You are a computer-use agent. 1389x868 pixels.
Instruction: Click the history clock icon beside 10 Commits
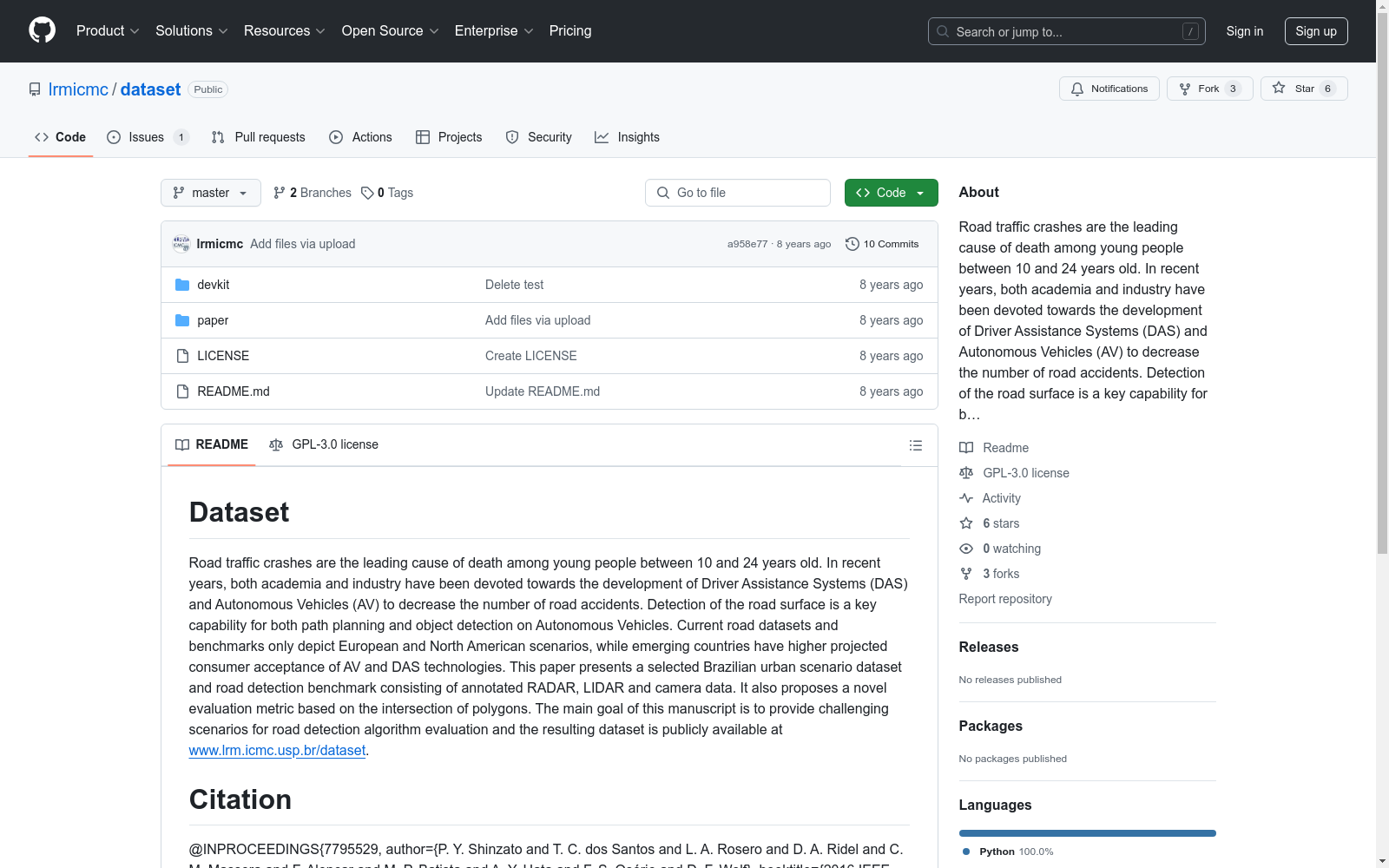(852, 244)
